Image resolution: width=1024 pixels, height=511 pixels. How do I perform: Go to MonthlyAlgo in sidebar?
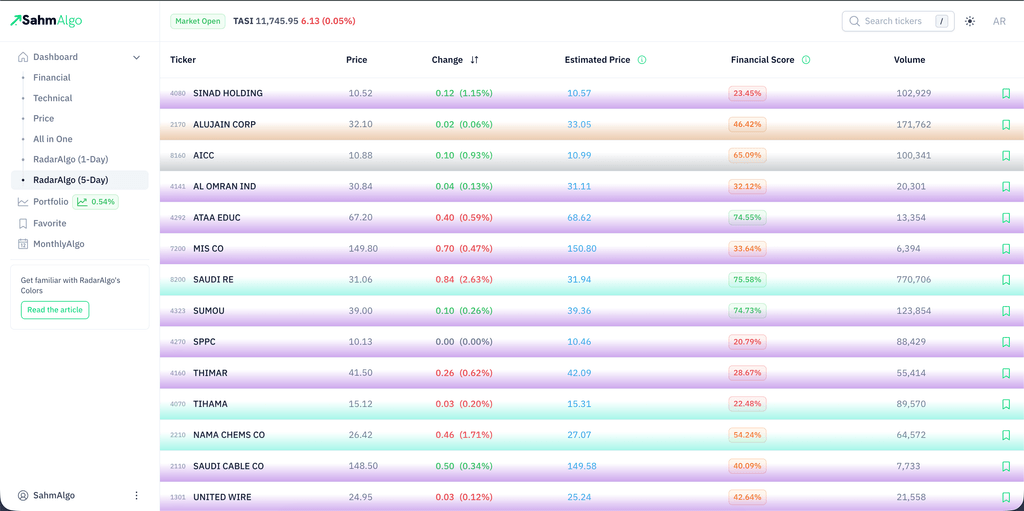[58, 244]
